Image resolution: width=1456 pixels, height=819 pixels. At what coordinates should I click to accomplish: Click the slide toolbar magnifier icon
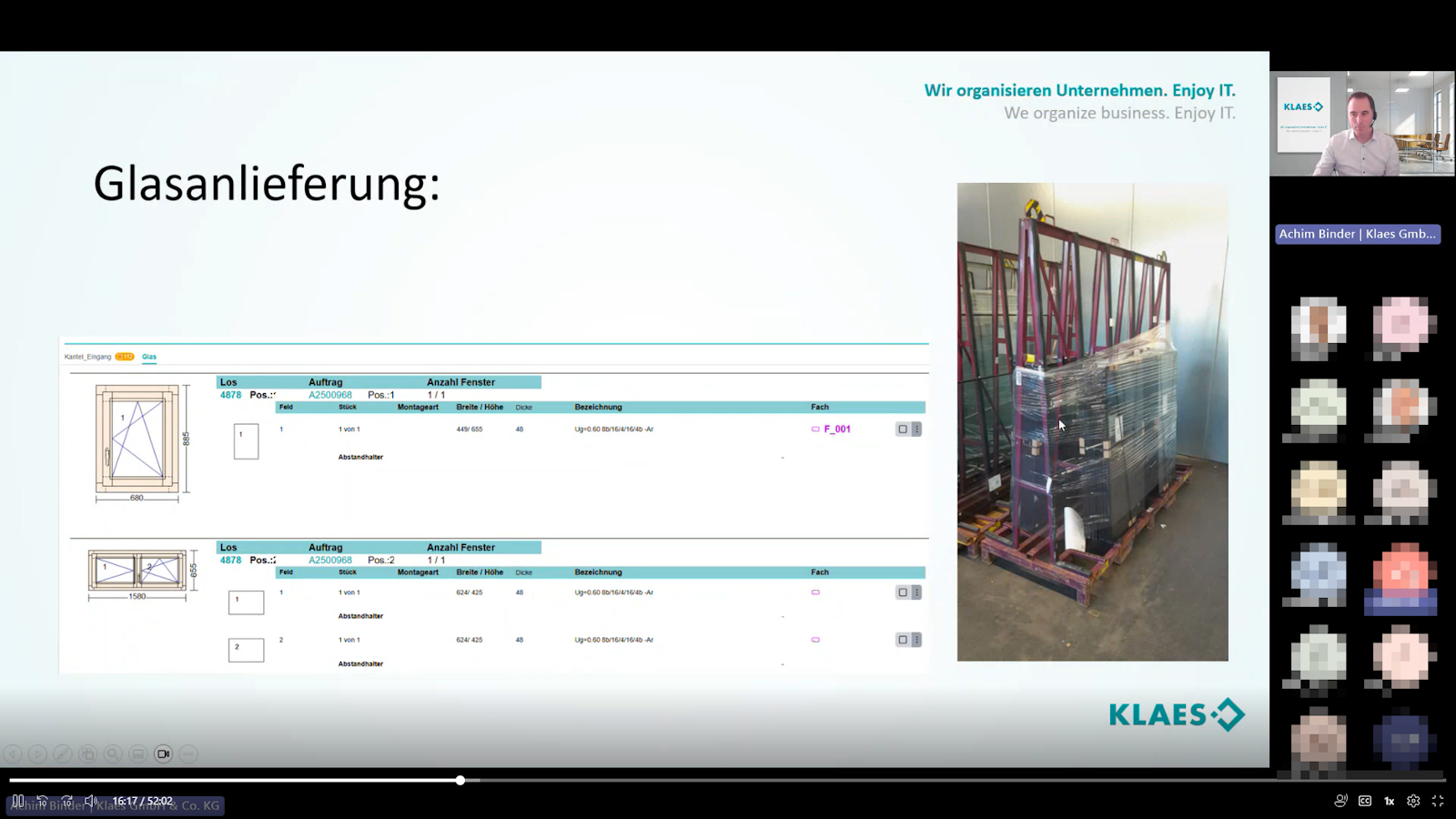[113, 753]
